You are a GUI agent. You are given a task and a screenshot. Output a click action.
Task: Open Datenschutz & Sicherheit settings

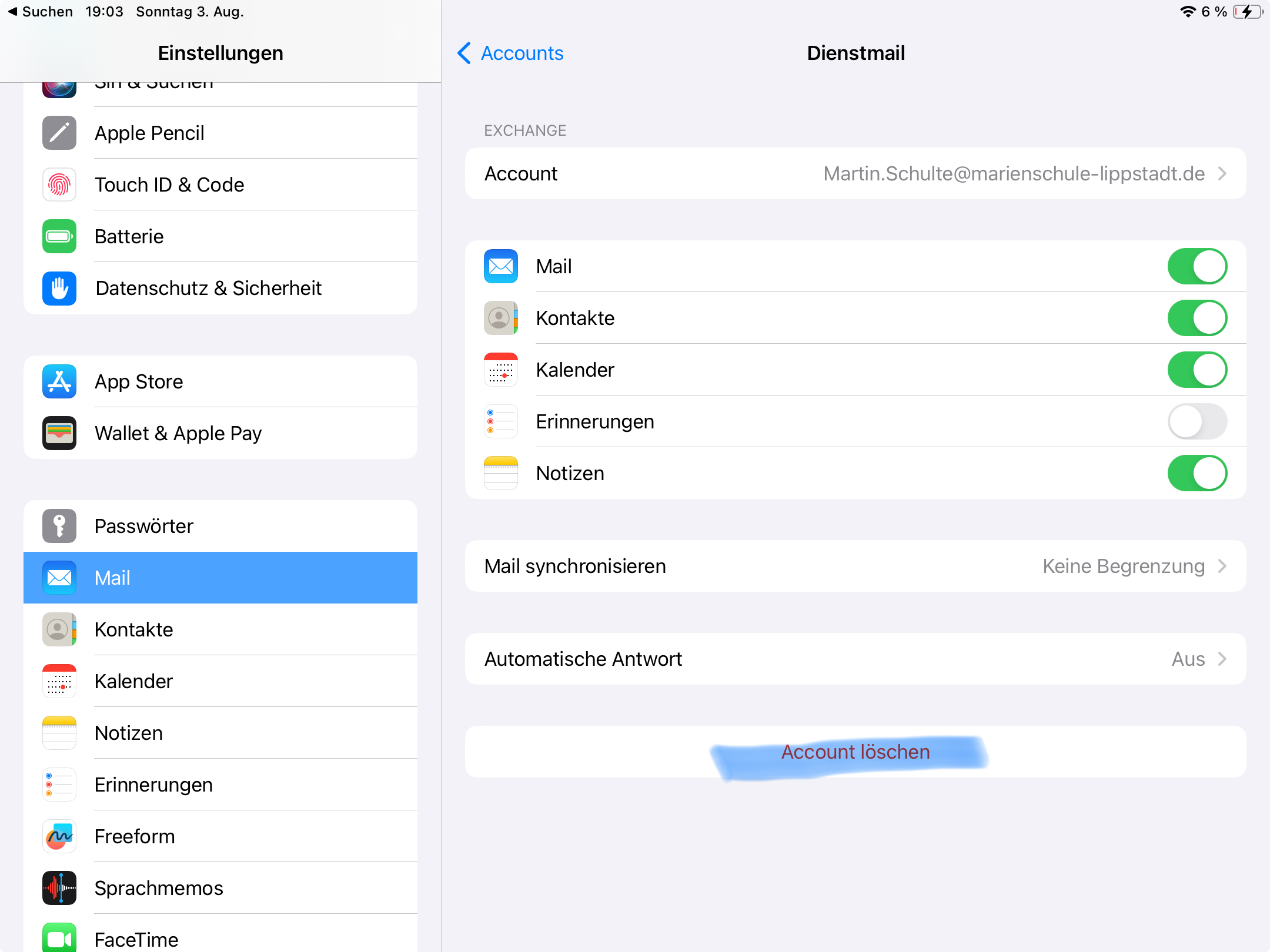(220, 288)
